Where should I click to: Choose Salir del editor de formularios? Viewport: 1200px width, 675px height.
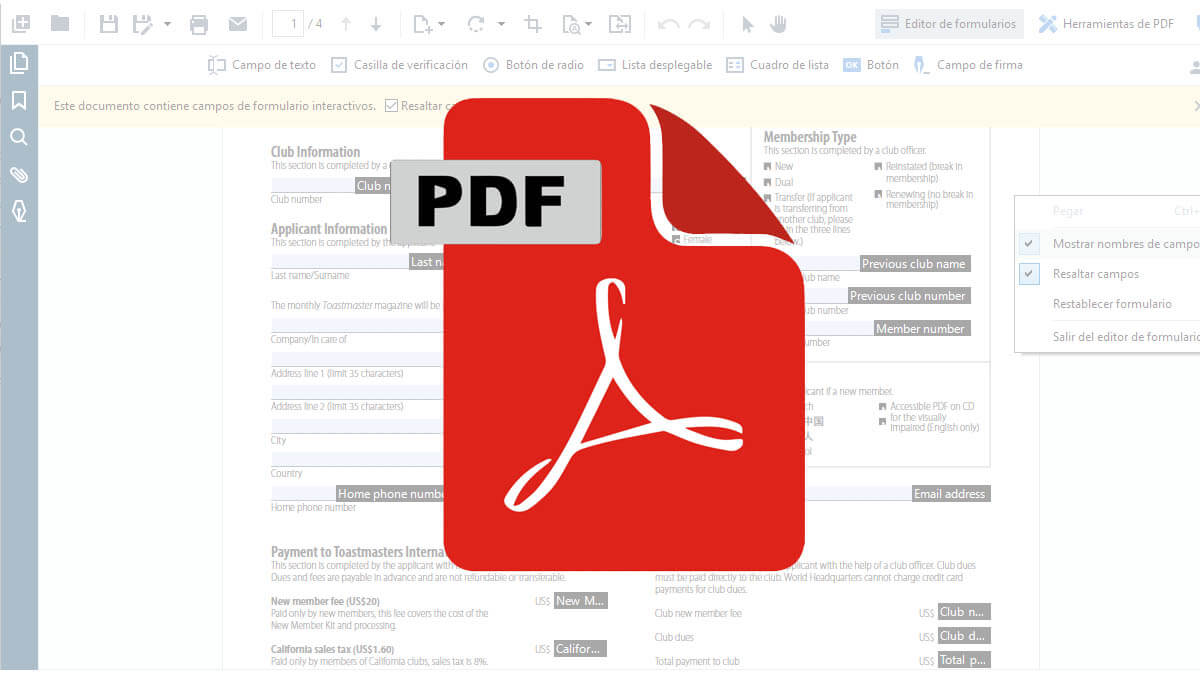click(1109, 337)
